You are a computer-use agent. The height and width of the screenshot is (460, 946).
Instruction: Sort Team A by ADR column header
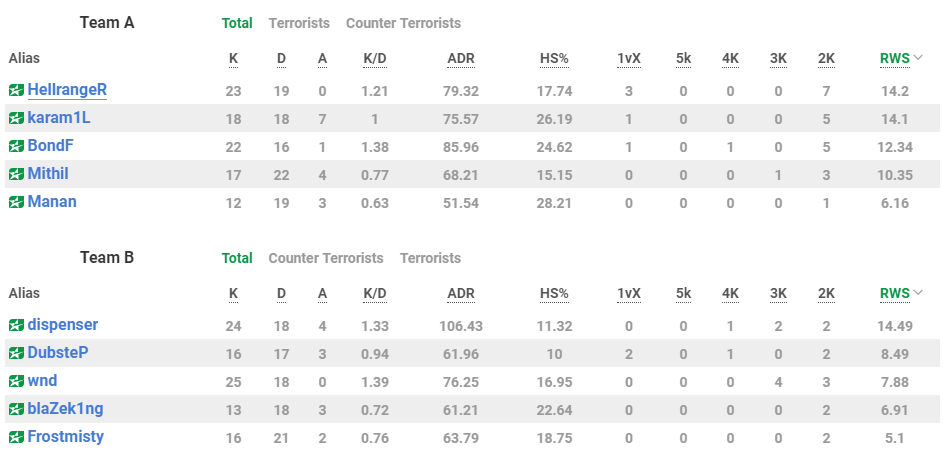click(x=461, y=58)
